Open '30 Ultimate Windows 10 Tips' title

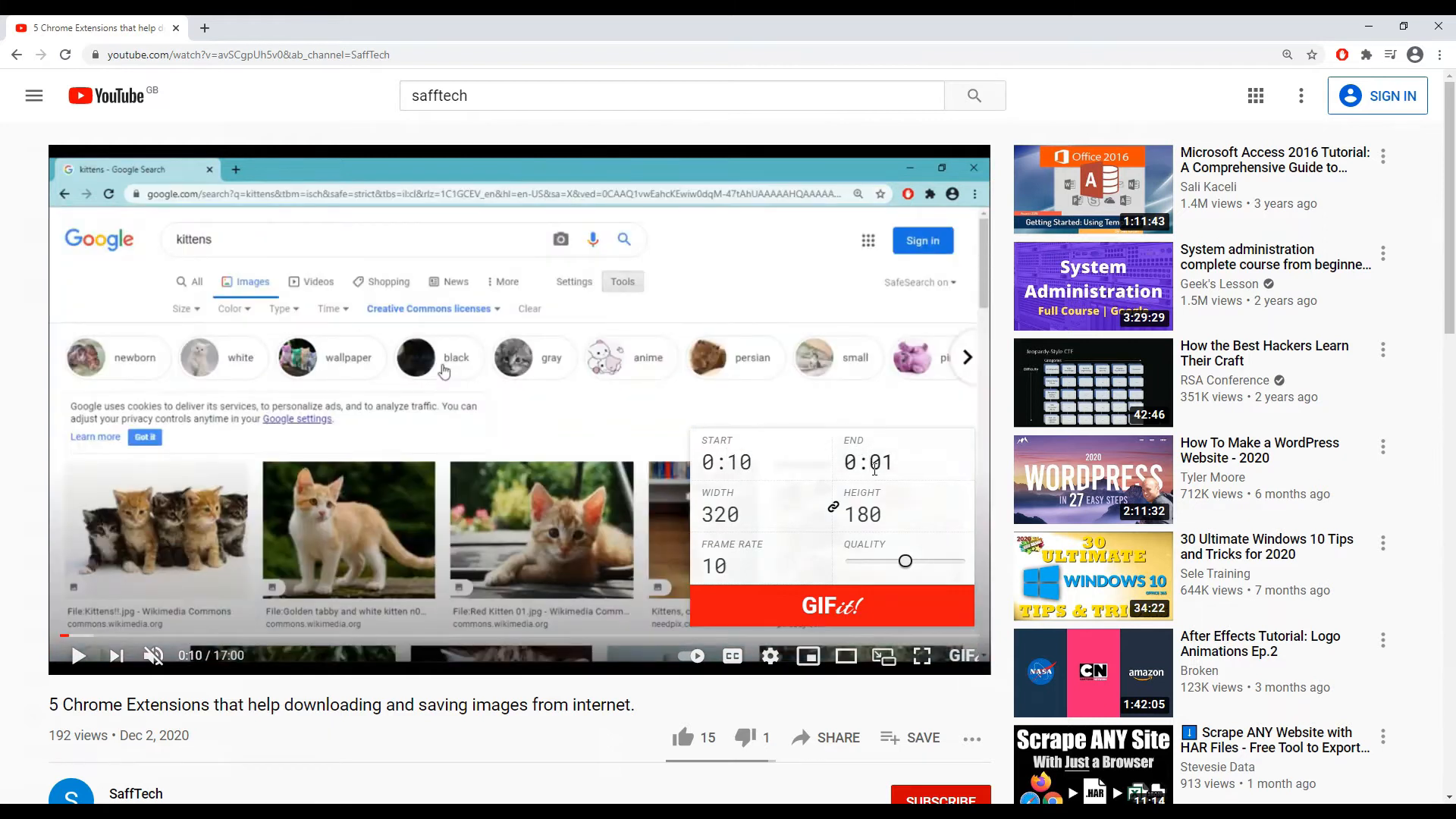pyautogui.click(x=1266, y=547)
